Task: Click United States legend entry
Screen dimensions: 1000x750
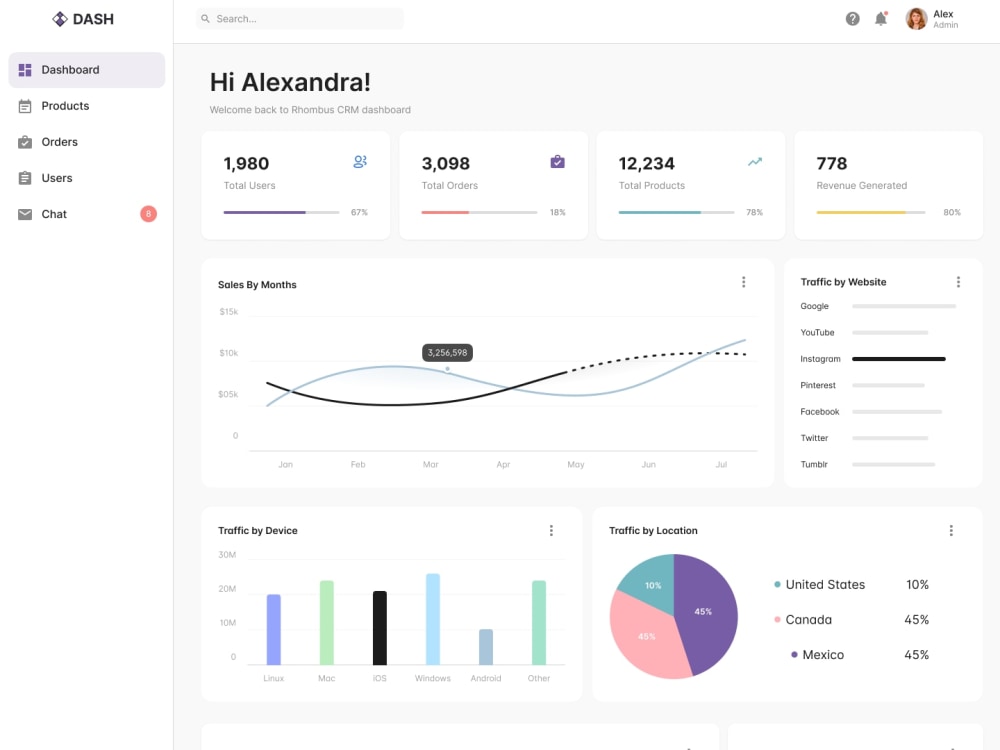Action: pos(851,585)
